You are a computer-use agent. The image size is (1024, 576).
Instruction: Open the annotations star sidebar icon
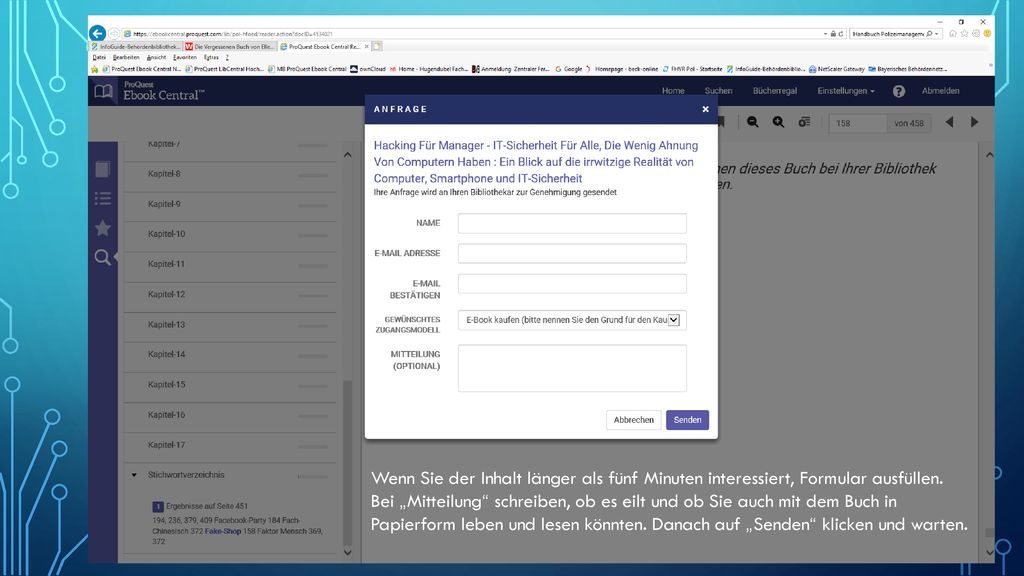(103, 228)
